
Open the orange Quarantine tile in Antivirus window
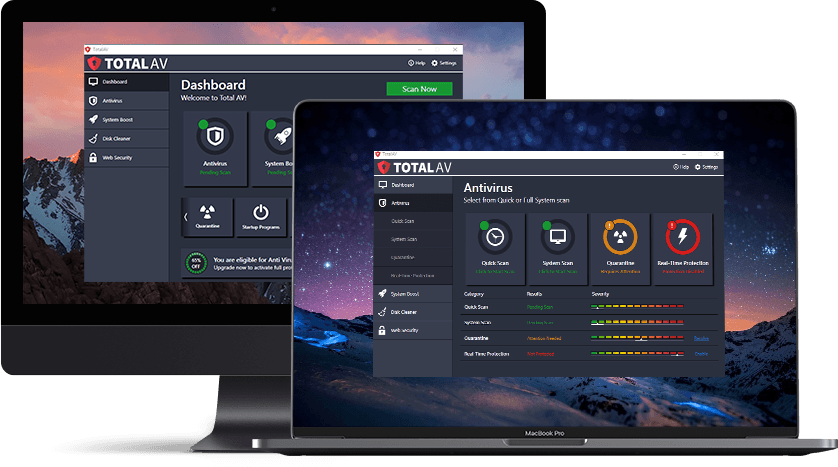click(x=620, y=243)
